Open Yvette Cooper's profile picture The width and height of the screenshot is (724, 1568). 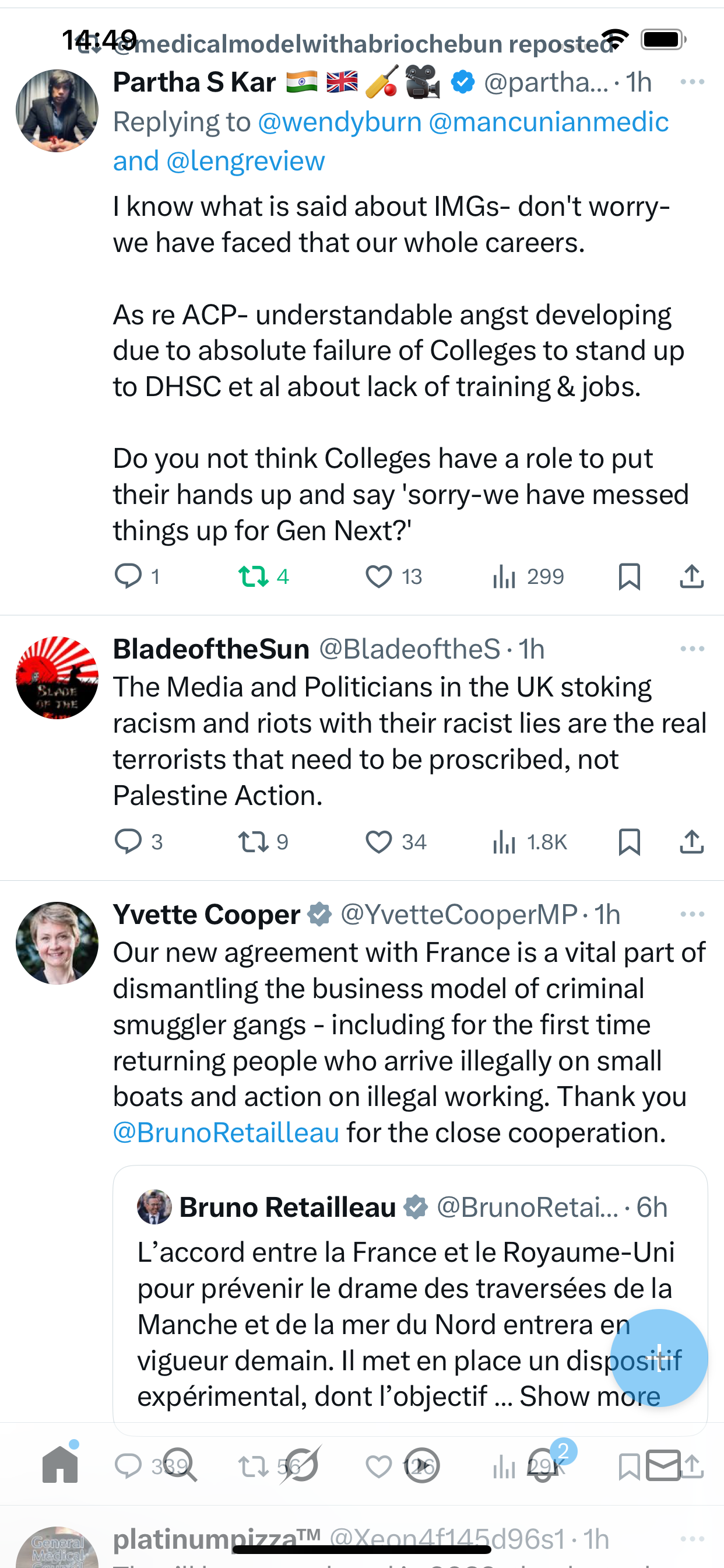(x=57, y=943)
